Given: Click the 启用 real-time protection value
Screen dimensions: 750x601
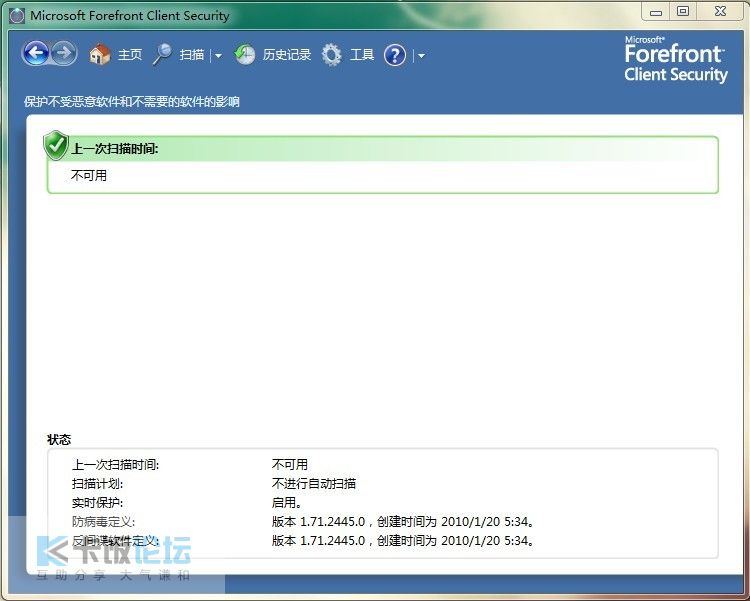Looking at the screenshot, I should click(287, 502).
